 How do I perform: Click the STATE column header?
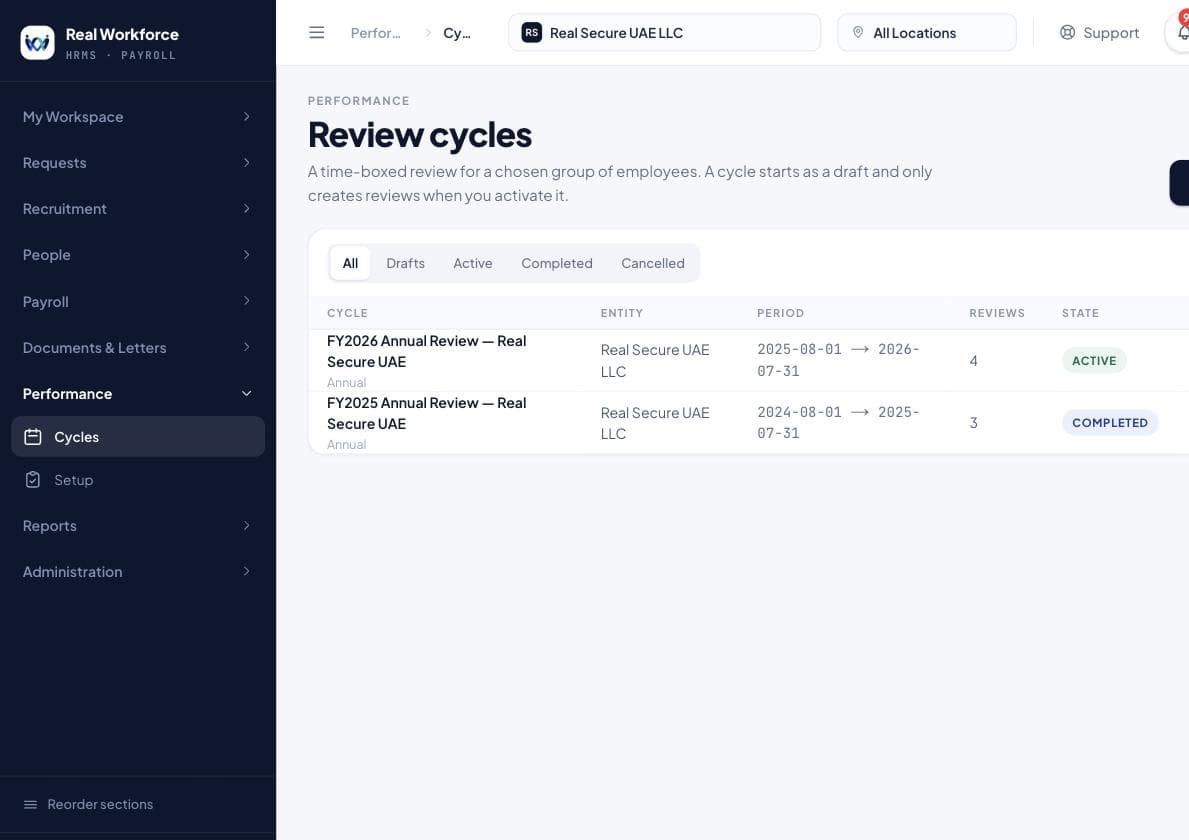point(1080,313)
